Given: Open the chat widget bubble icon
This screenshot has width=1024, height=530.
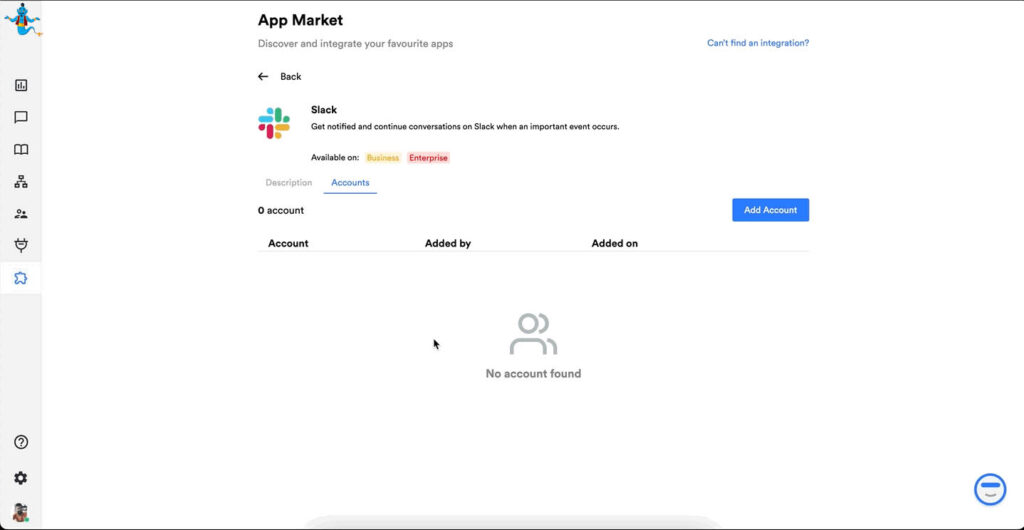Looking at the screenshot, I should (x=989, y=489).
